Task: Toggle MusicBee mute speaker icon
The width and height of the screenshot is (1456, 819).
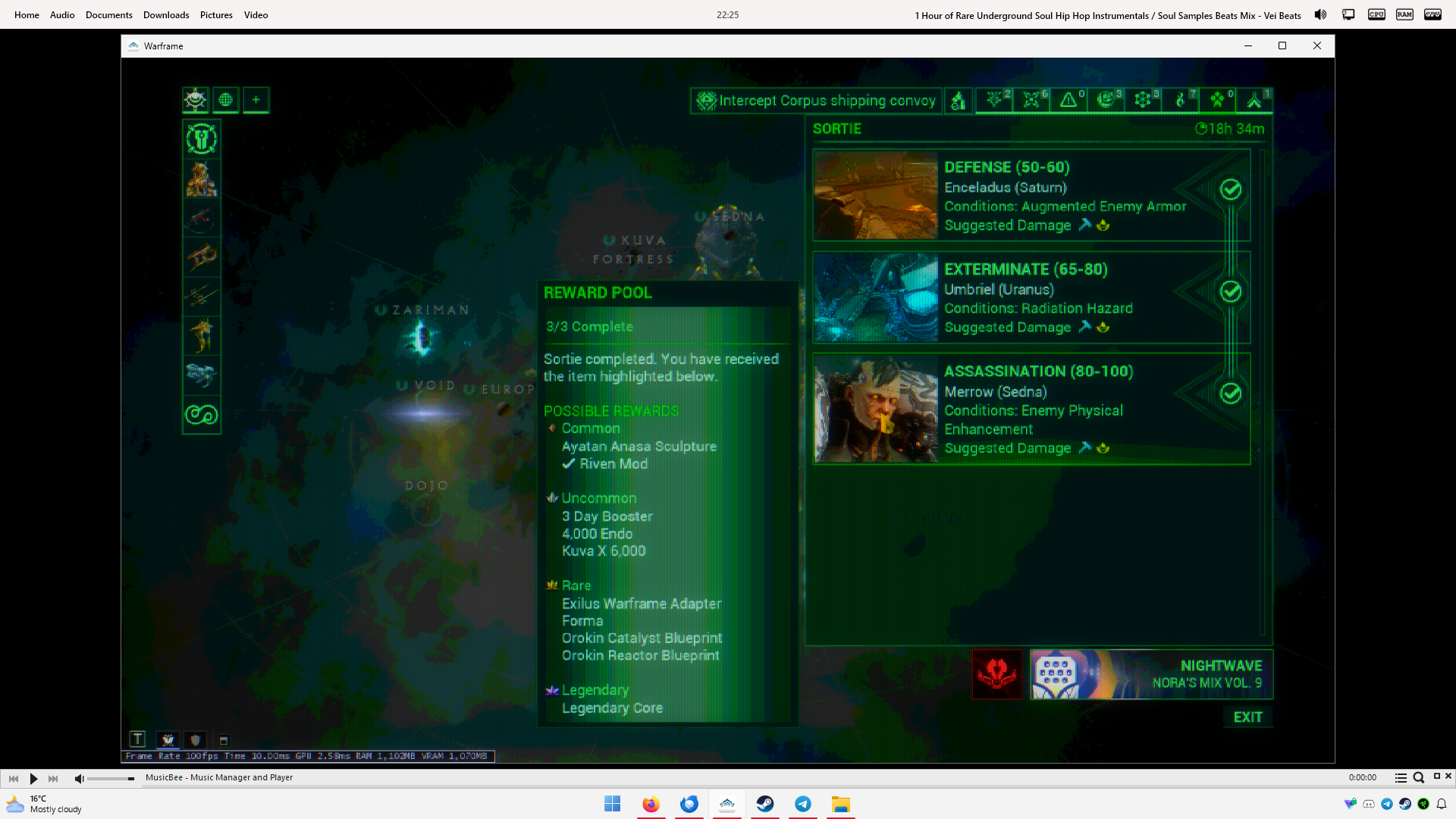Action: [x=78, y=778]
